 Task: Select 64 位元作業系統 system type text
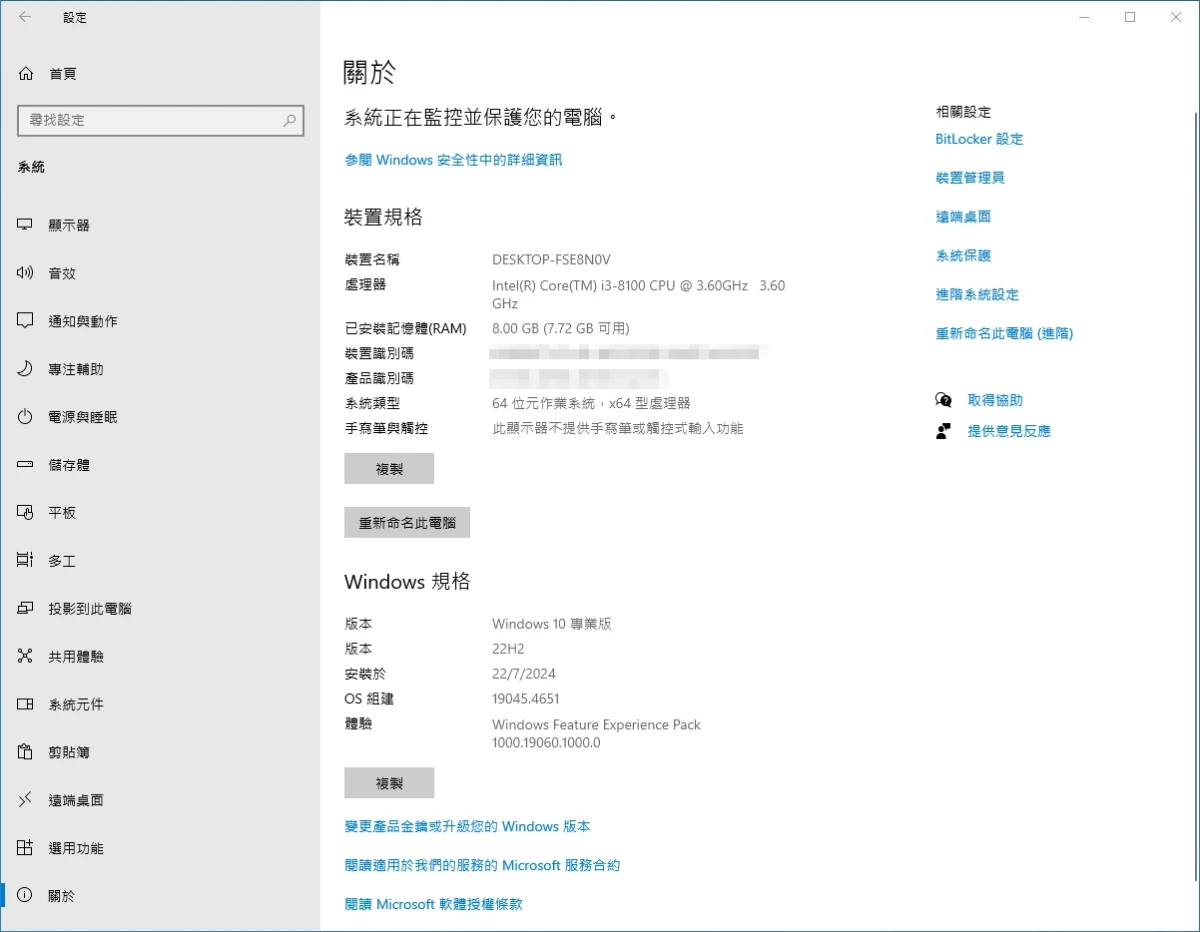[x=591, y=403]
